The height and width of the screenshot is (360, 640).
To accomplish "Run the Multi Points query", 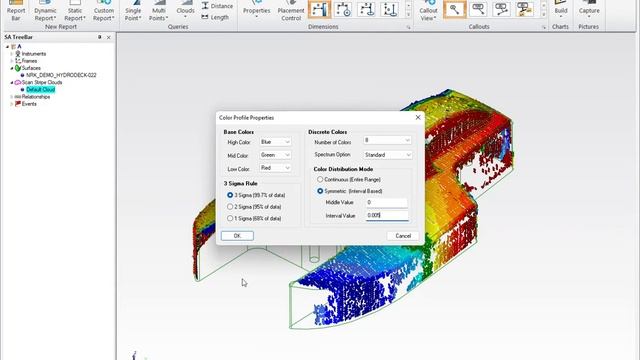I will (x=158, y=11).
